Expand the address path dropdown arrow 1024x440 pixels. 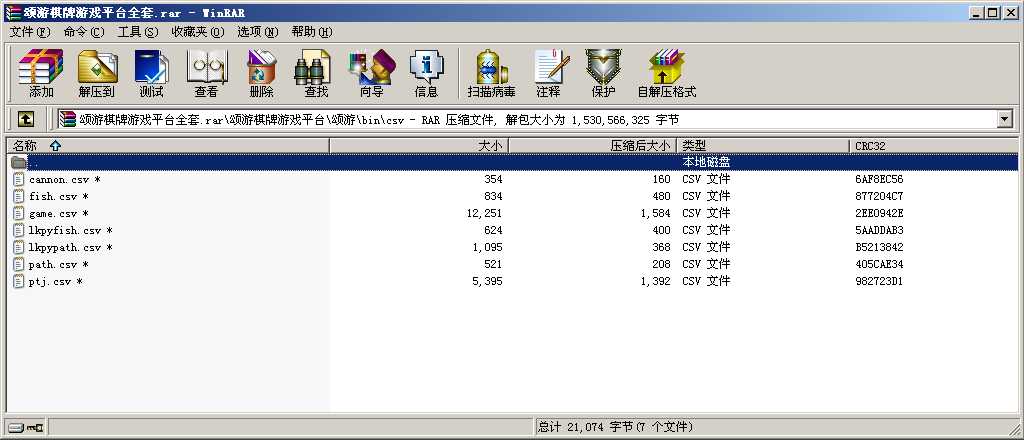pos(1004,119)
